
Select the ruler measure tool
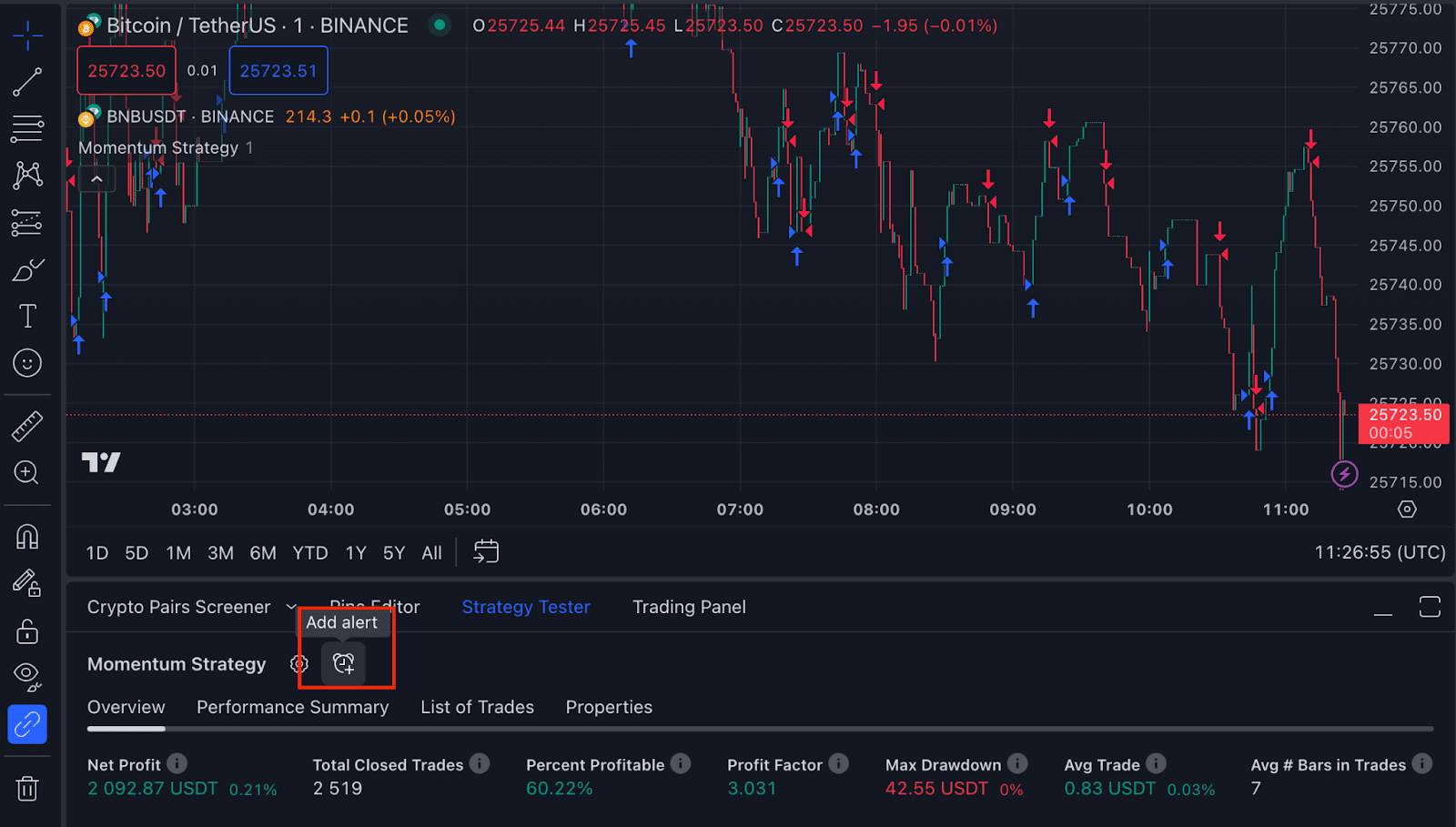(x=27, y=426)
